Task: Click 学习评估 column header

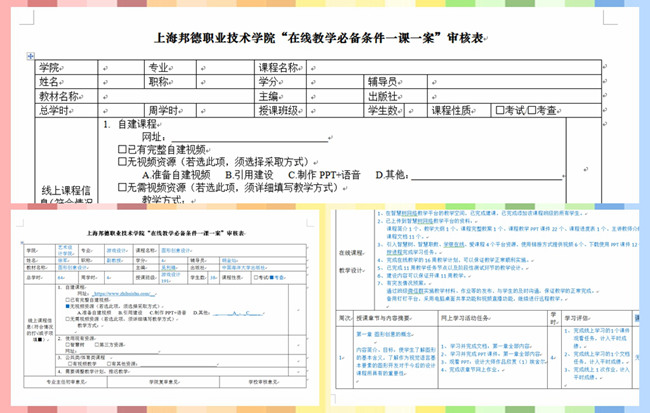Action: (x=576, y=318)
